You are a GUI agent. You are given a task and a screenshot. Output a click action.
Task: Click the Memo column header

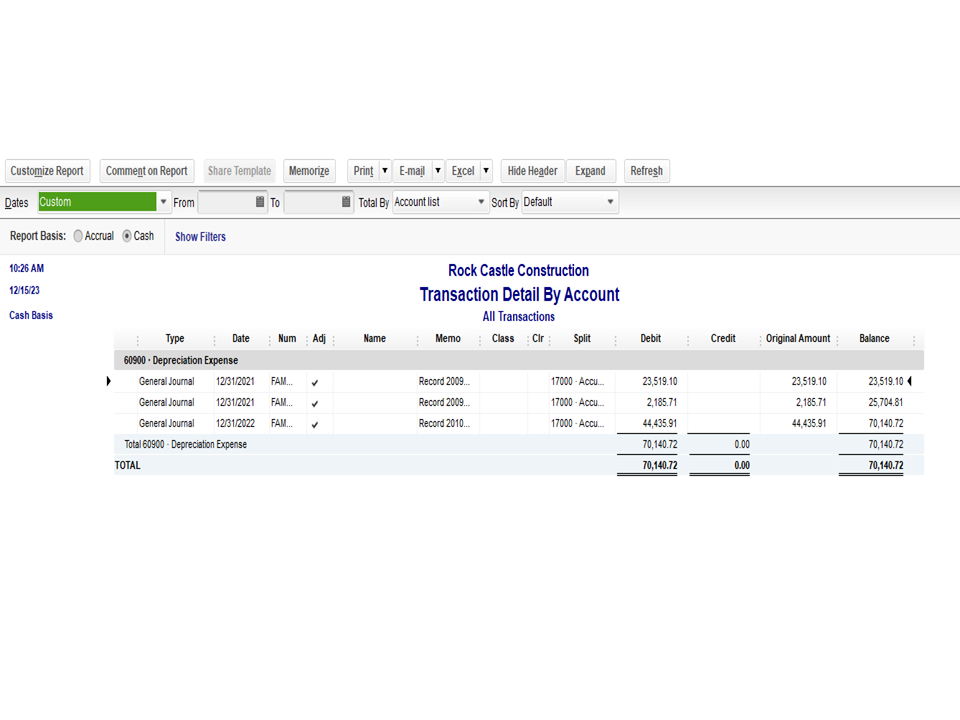(x=448, y=339)
